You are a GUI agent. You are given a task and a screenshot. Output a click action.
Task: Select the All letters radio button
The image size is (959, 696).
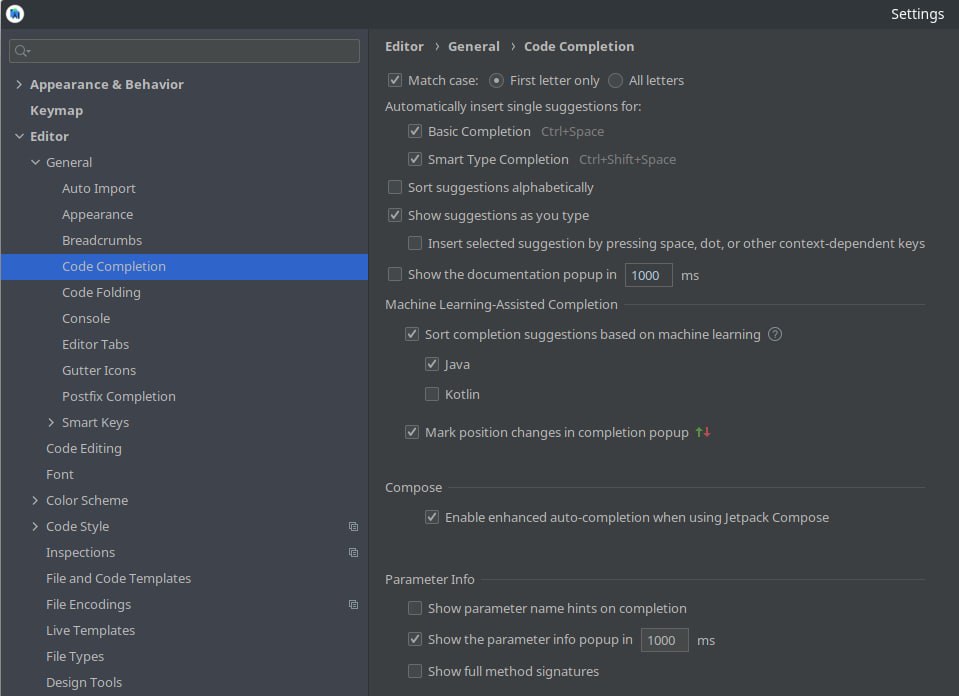[616, 80]
